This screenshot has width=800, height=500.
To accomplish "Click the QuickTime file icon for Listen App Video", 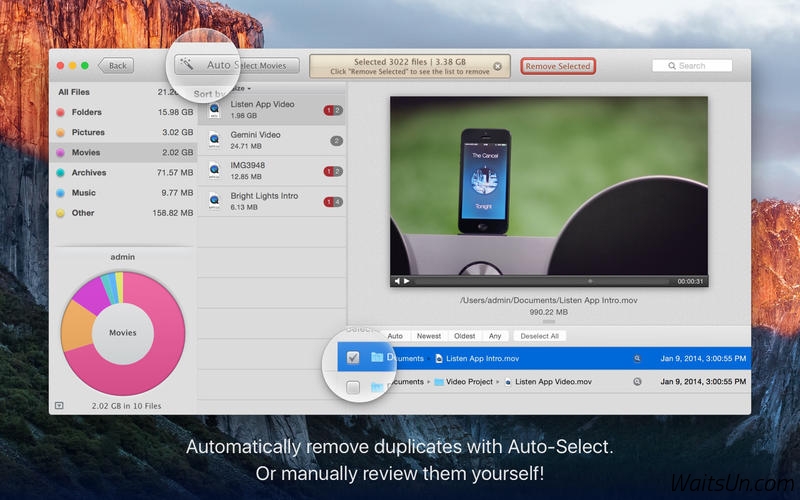I will (x=214, y=110).
